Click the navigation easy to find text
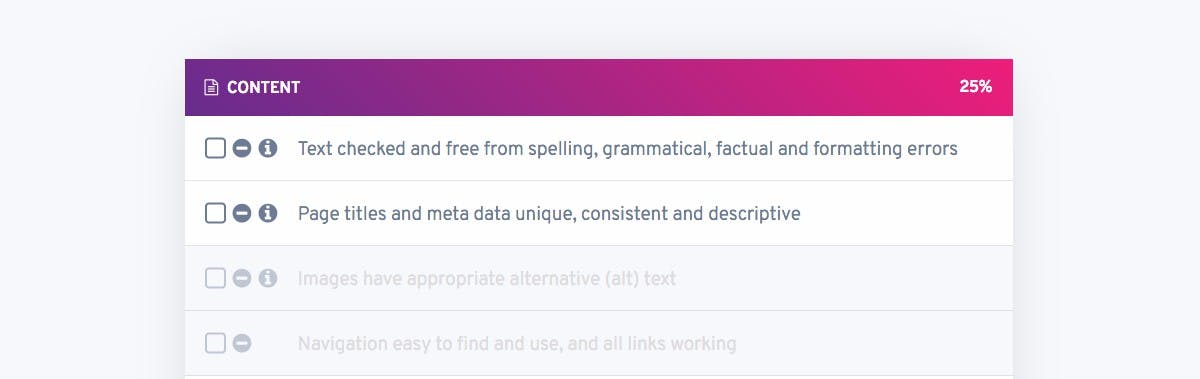The height and width of the screenshot is (379, 1200). point(517,344)
